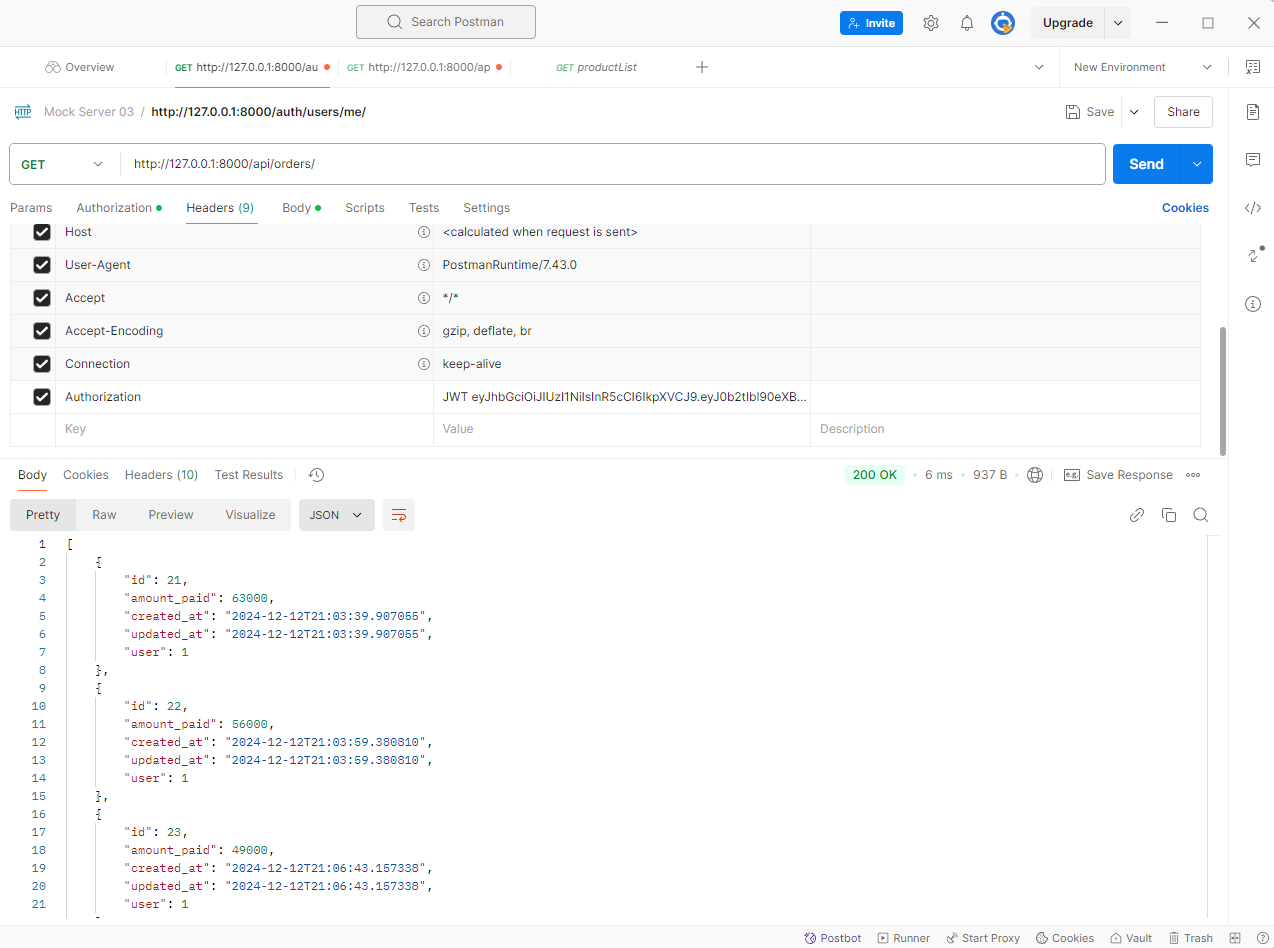Open Runner from the status bar
Image resolution: width=1274 pixels, height=948 pixels.
904,938
